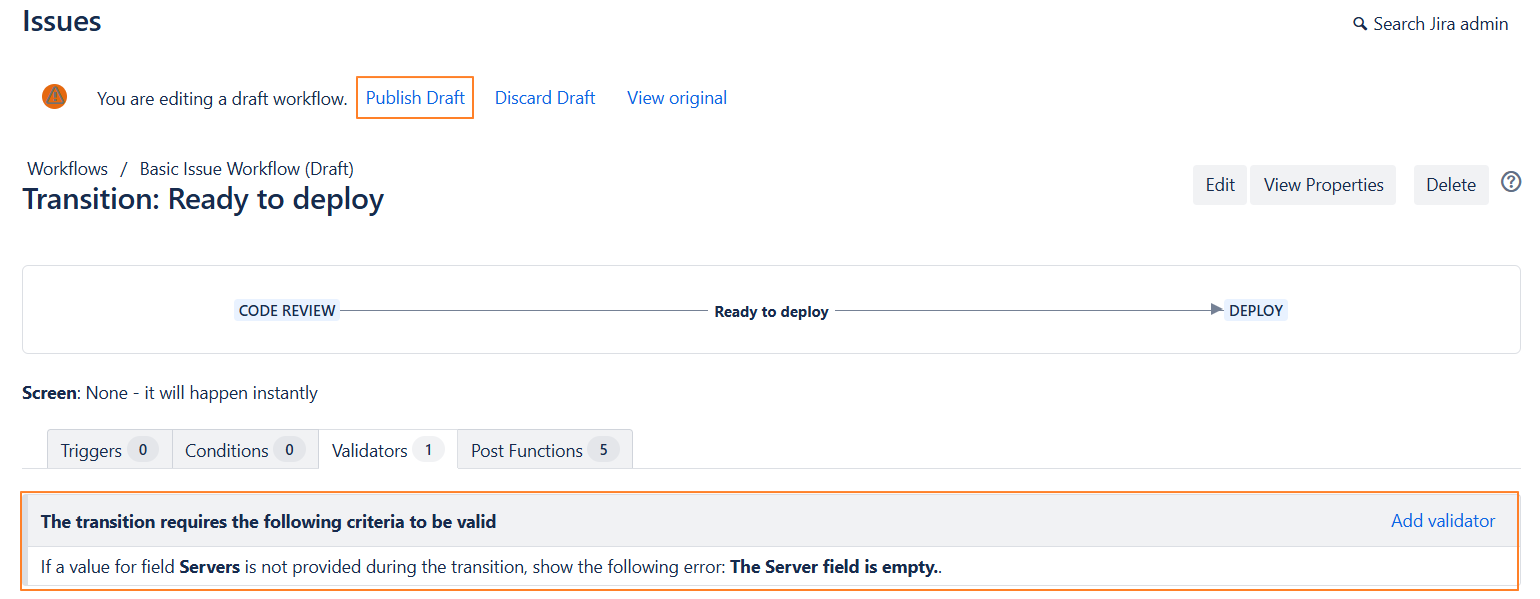Open help via the question mark icon
The image size is (1540, 599).
pyautogui.click(x=1511, y=182)
